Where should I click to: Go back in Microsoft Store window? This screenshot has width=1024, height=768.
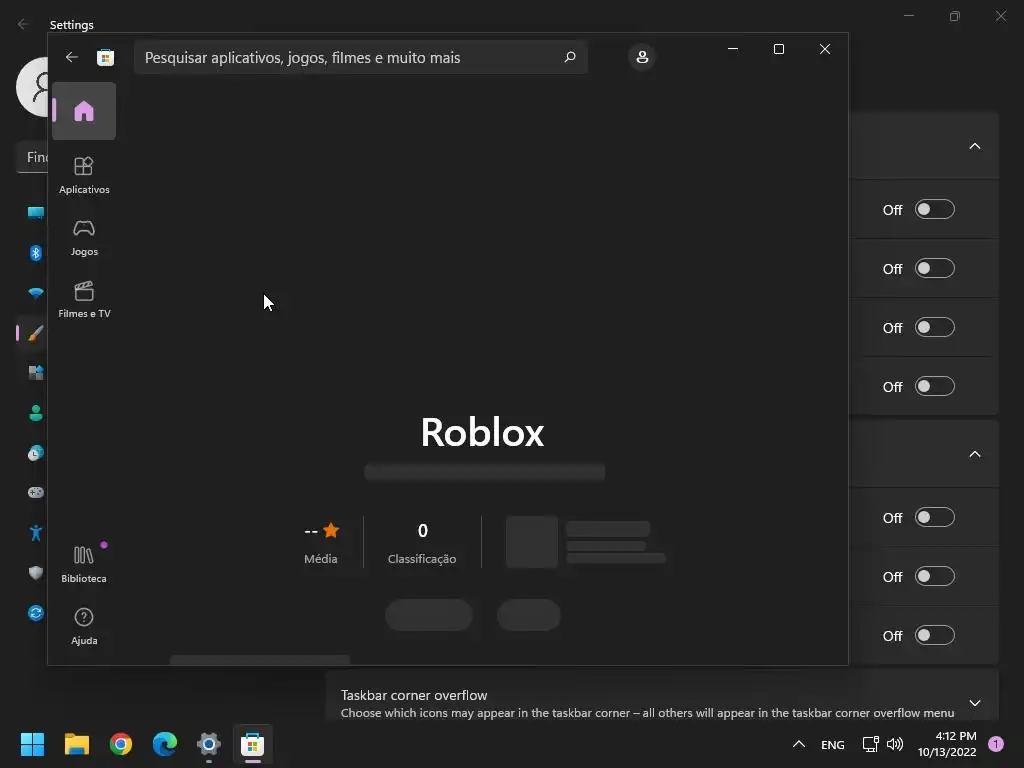[71, 57]
